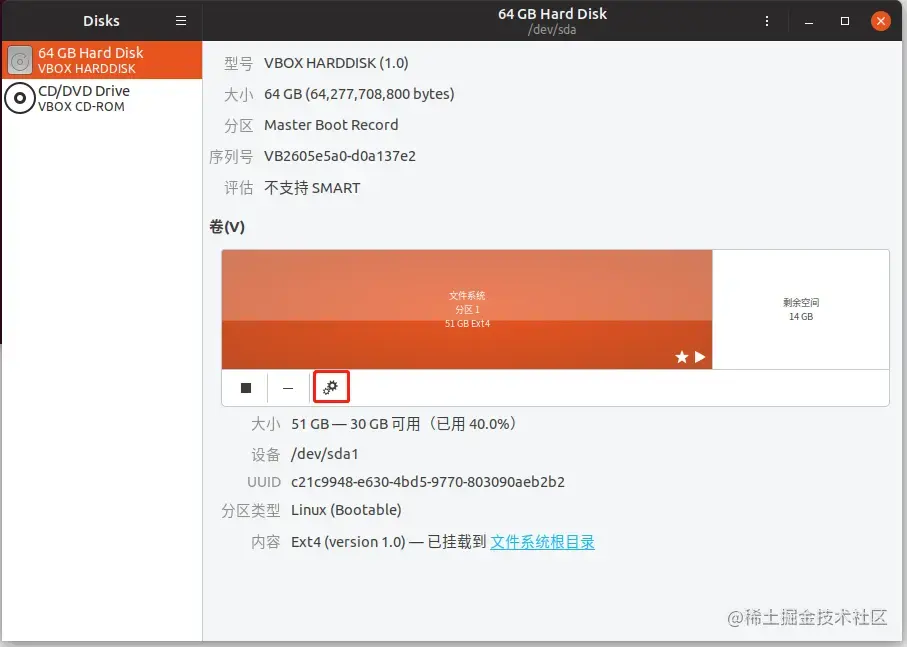Close the Disks window
This screenshot has width=907, height=647.
[x=880, y=21]
